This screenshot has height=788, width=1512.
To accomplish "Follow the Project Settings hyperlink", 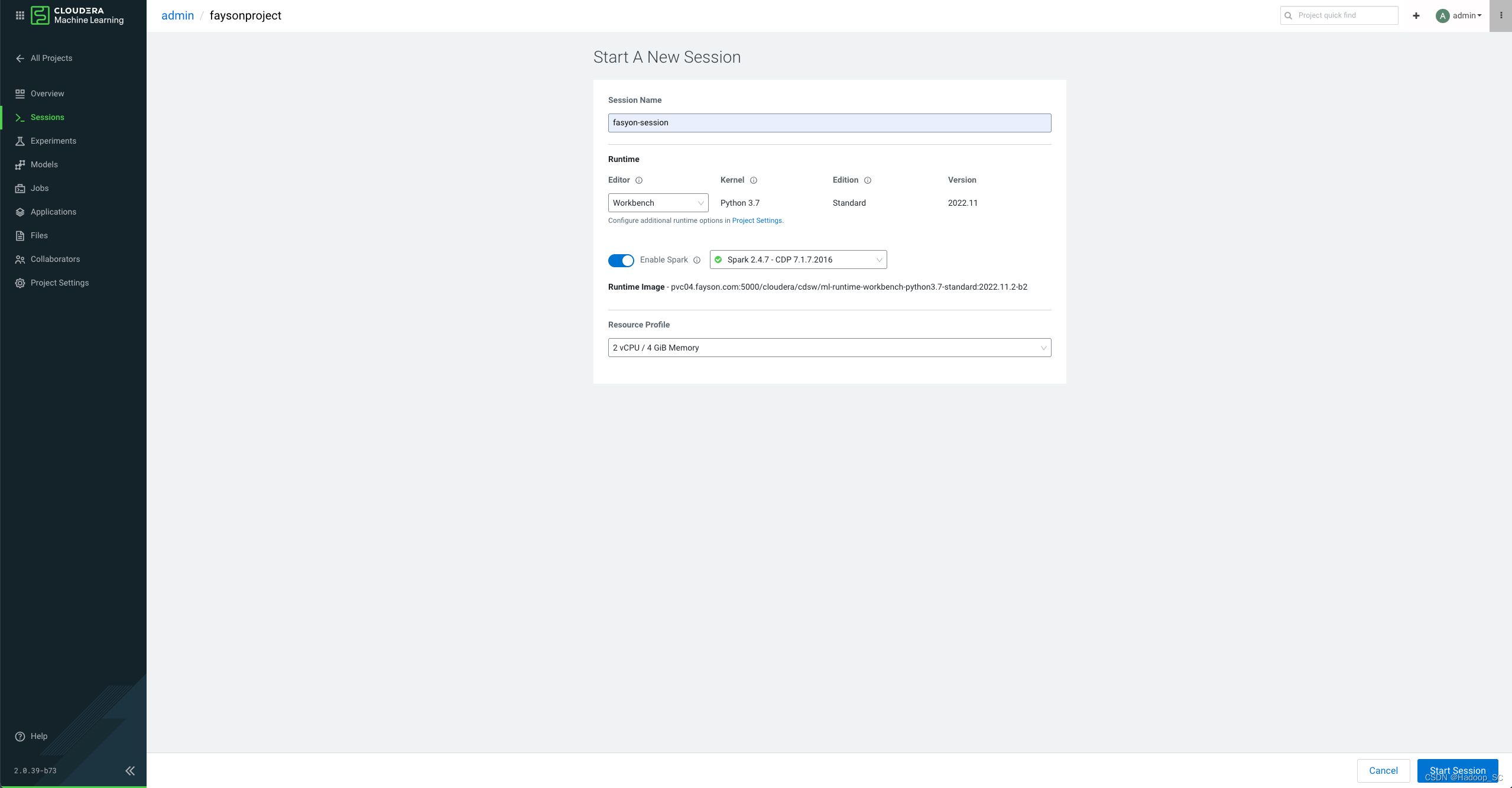I will pos(757,220).
